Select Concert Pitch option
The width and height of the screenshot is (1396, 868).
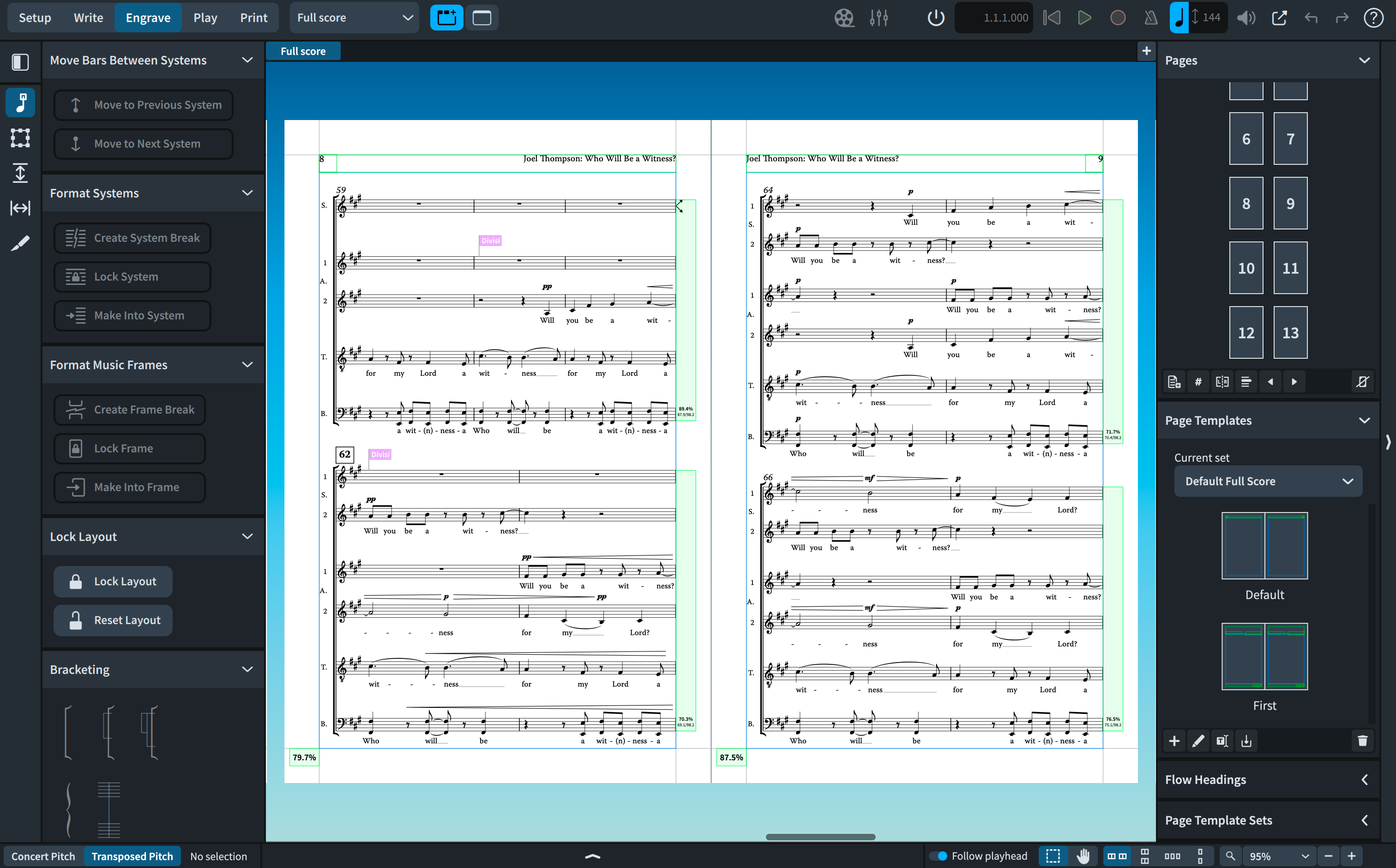pyautogui.click(x=43, y=856)
